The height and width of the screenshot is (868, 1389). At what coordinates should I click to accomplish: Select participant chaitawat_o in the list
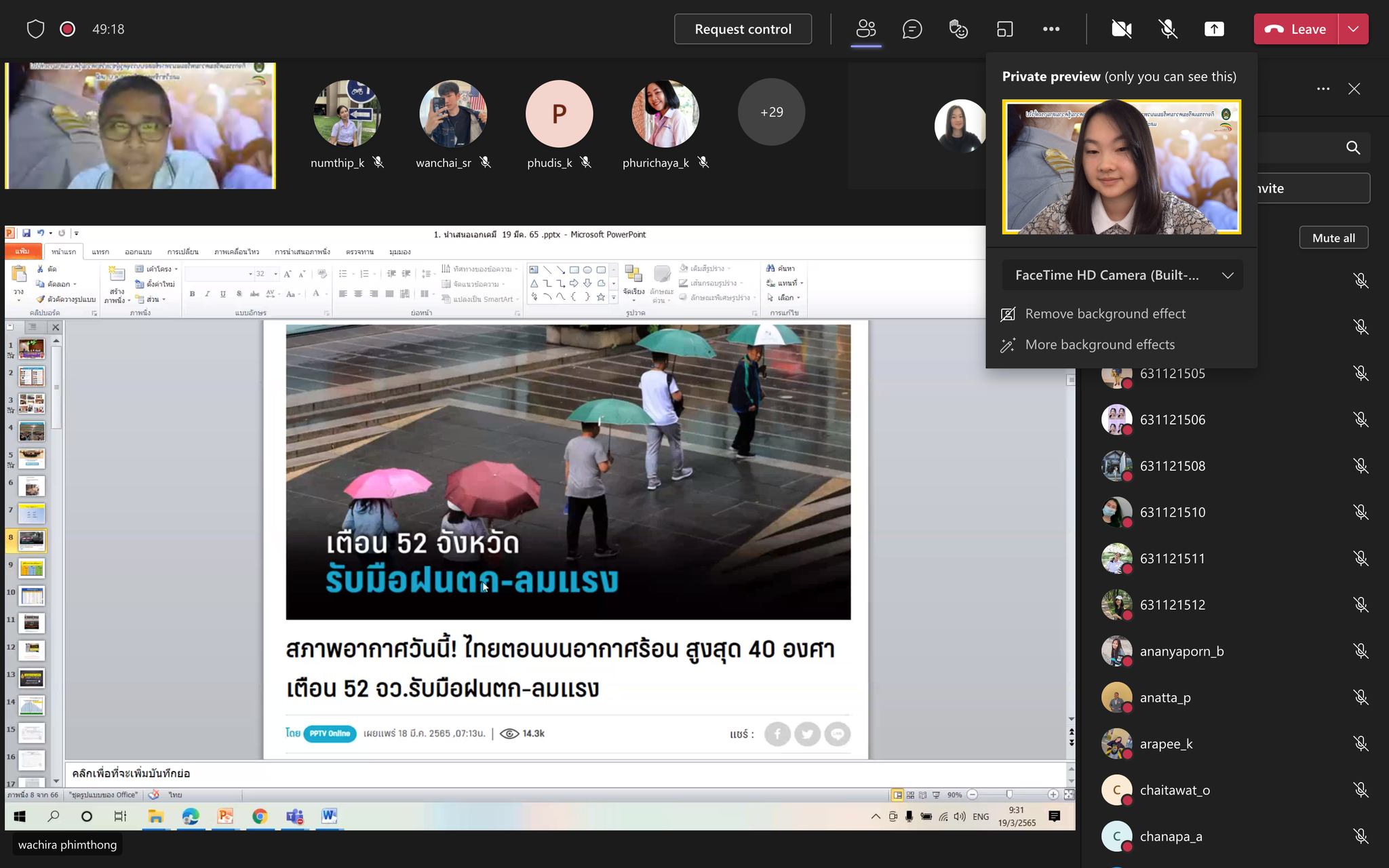pos(1174,790)
